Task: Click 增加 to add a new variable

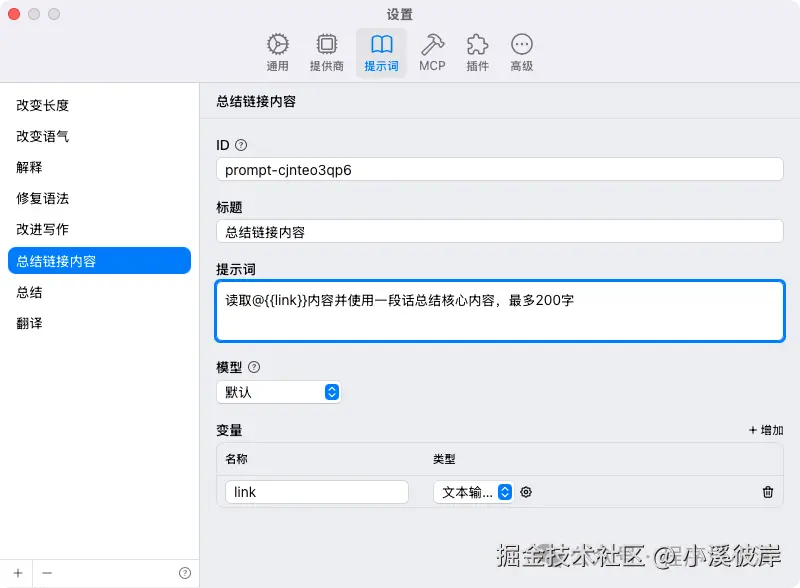Action: tap(762, 429)
